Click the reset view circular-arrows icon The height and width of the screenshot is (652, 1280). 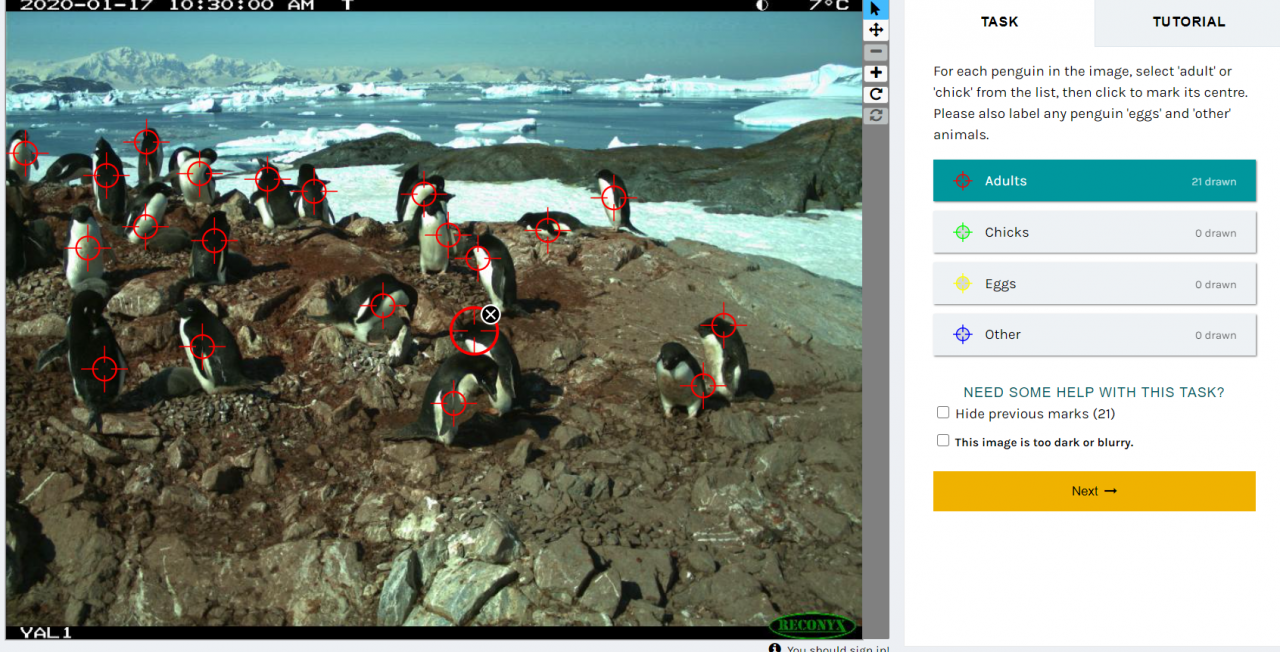pyautogui.click(x=876, y=115)
